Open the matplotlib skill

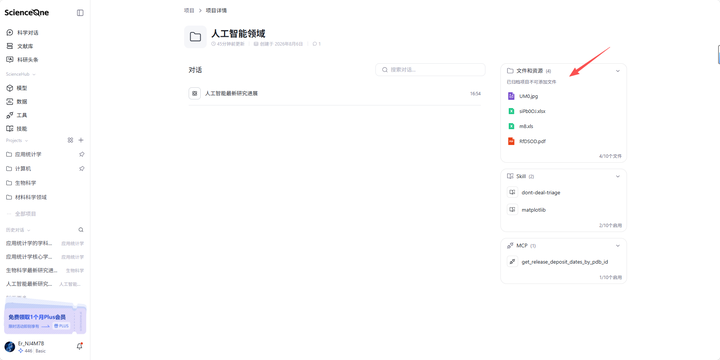pyautogui.click(x=534, y=210)
